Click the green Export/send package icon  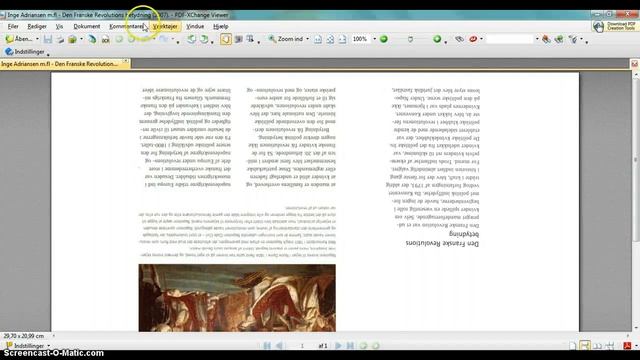coord(72,39)
